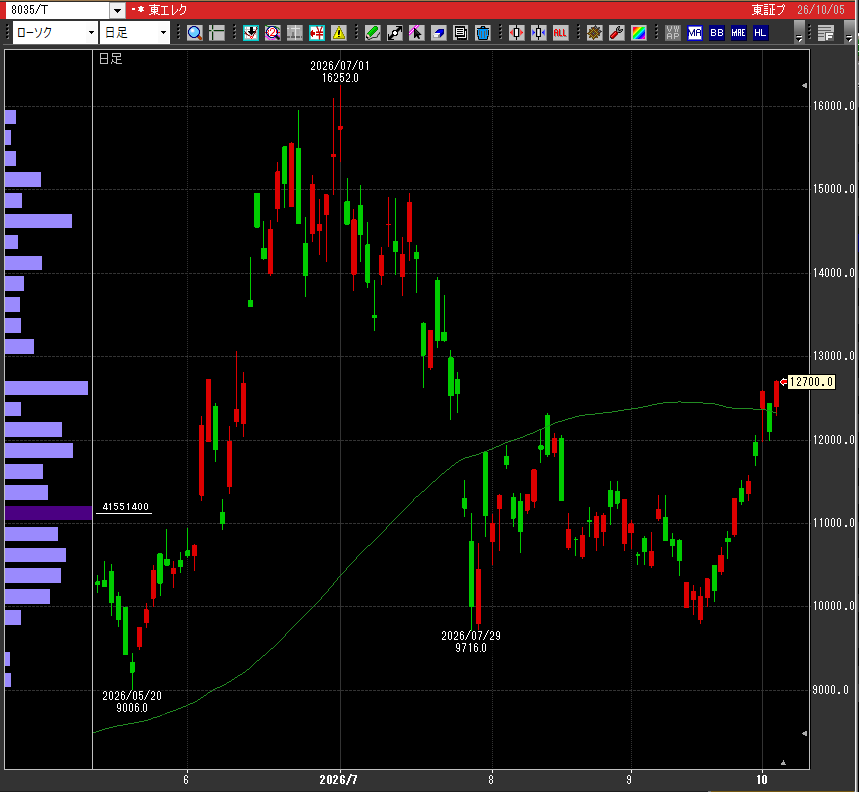Click the 東エレク stock name in title bar
The height and width of the screenshot is (792, 859).
pyautogui.click(x=168, y=10)
